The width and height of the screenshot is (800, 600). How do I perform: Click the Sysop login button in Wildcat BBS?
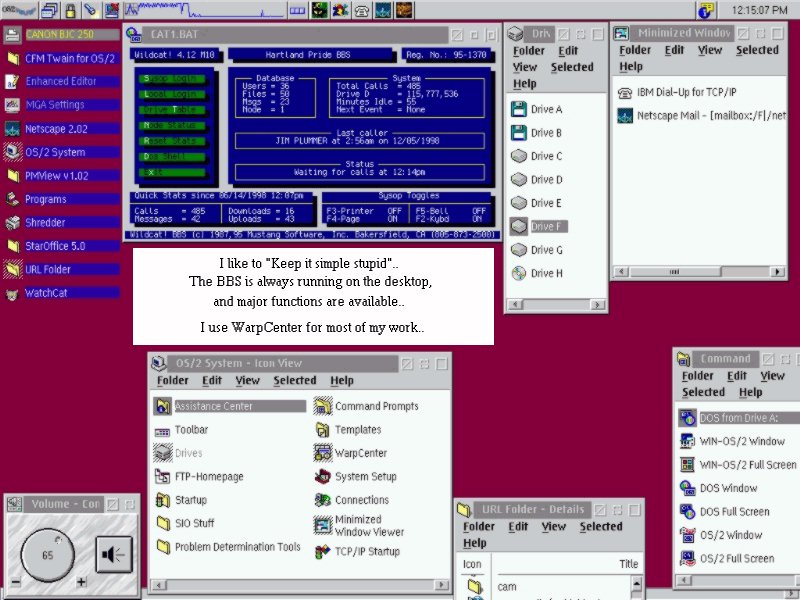tap(172, 79)
